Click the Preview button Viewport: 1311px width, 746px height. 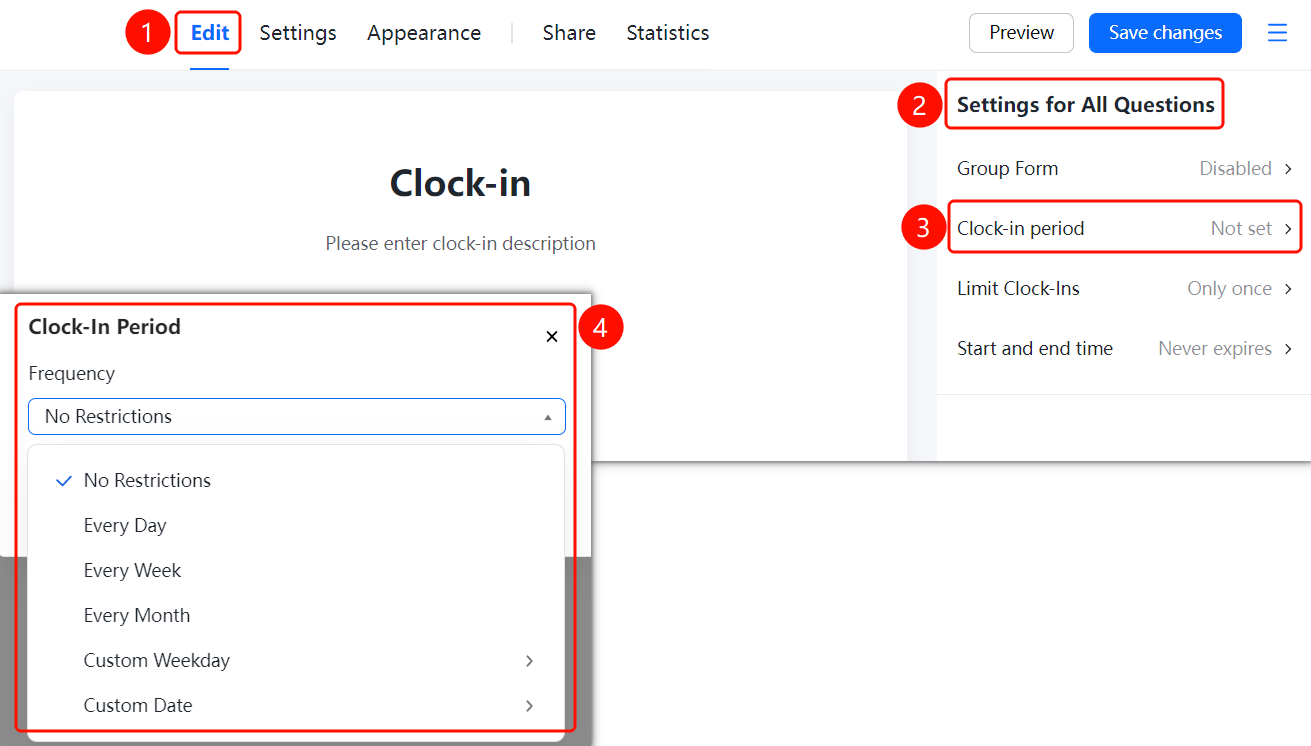pos(1021,33)
